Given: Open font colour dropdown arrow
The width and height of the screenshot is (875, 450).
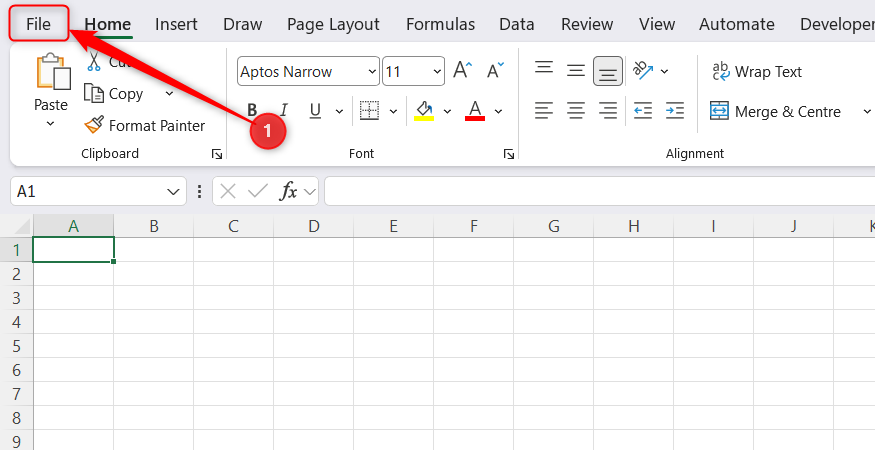Looking at the screenshot, I should tap(498, 111).
